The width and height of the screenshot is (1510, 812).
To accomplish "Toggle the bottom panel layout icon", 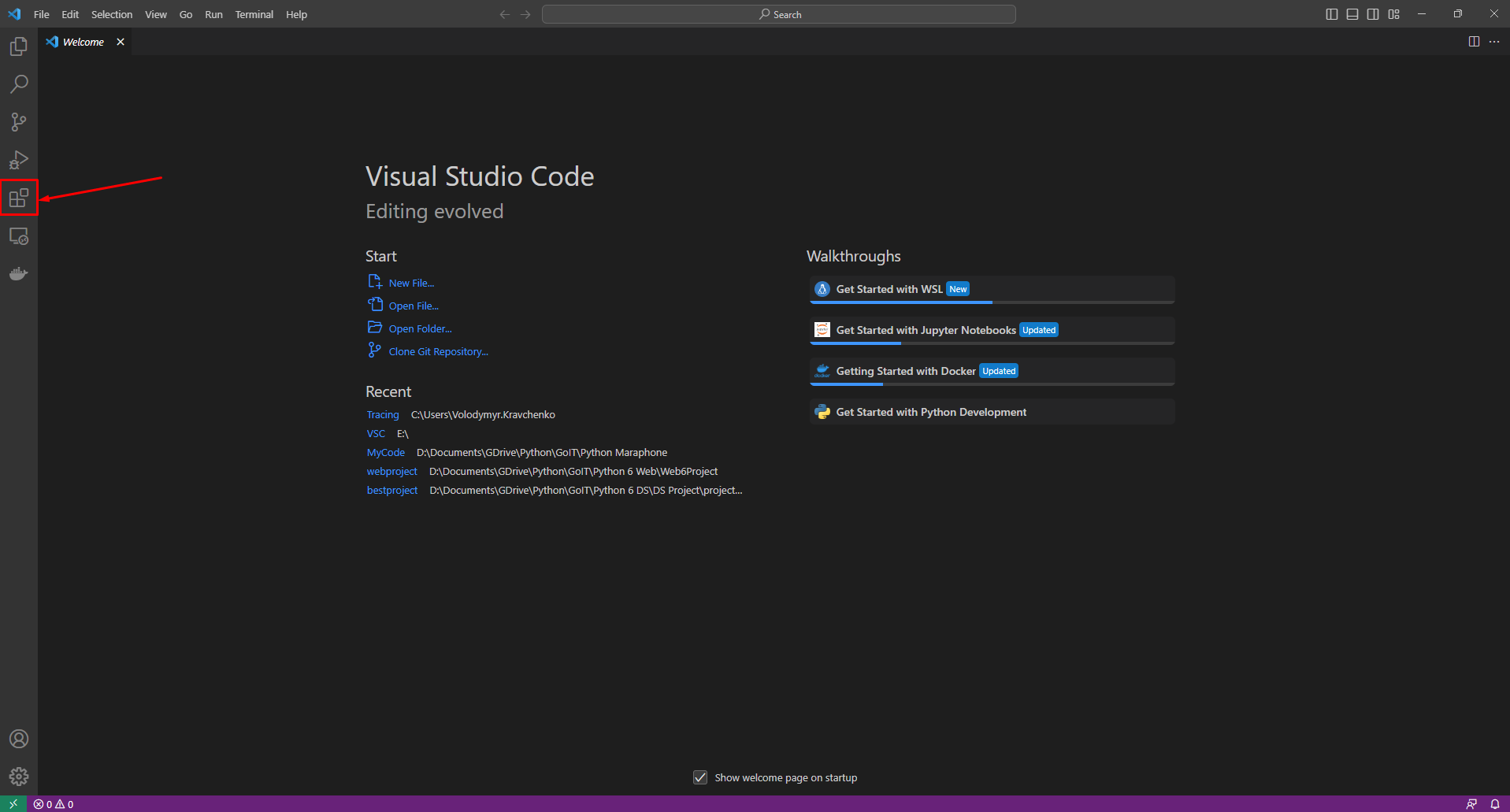I will pyautogui.click(x=1352, y=14).
